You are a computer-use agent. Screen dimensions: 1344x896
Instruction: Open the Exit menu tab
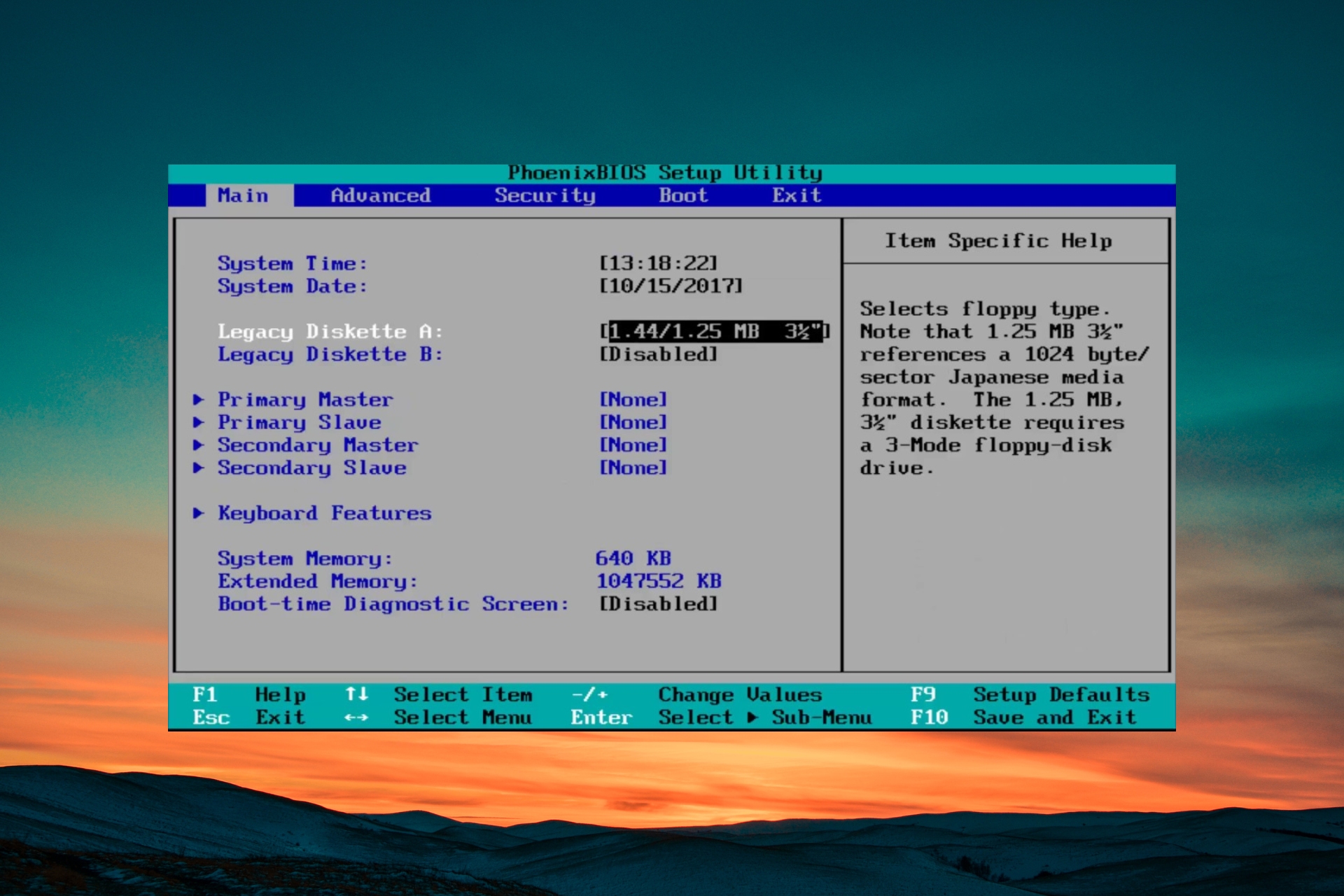797,195
